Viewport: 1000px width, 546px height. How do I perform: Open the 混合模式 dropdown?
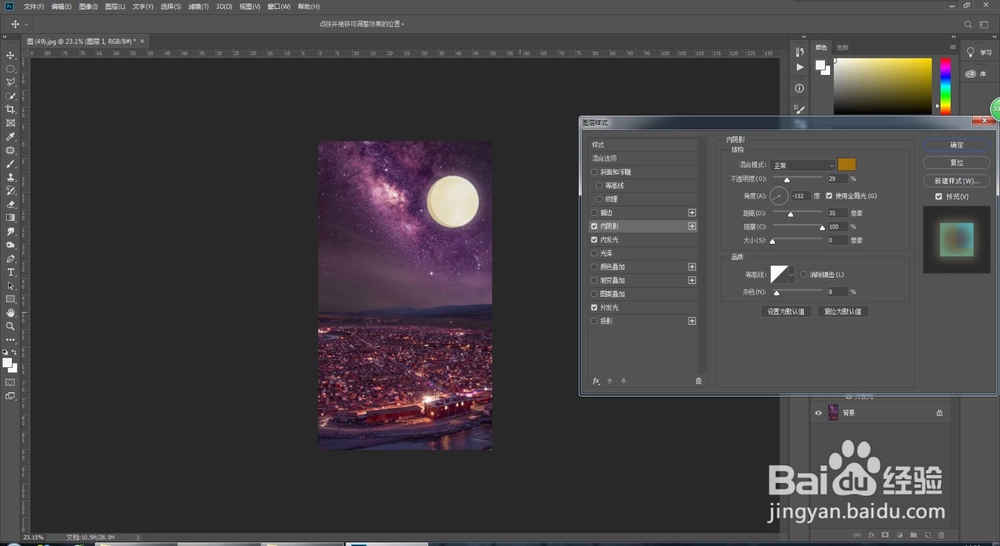pos(802,165)
